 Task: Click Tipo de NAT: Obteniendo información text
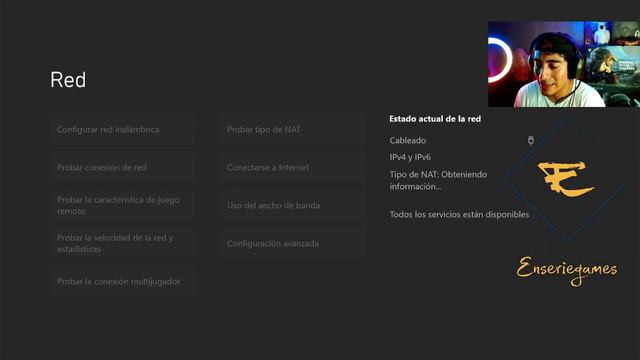point(438,180)
